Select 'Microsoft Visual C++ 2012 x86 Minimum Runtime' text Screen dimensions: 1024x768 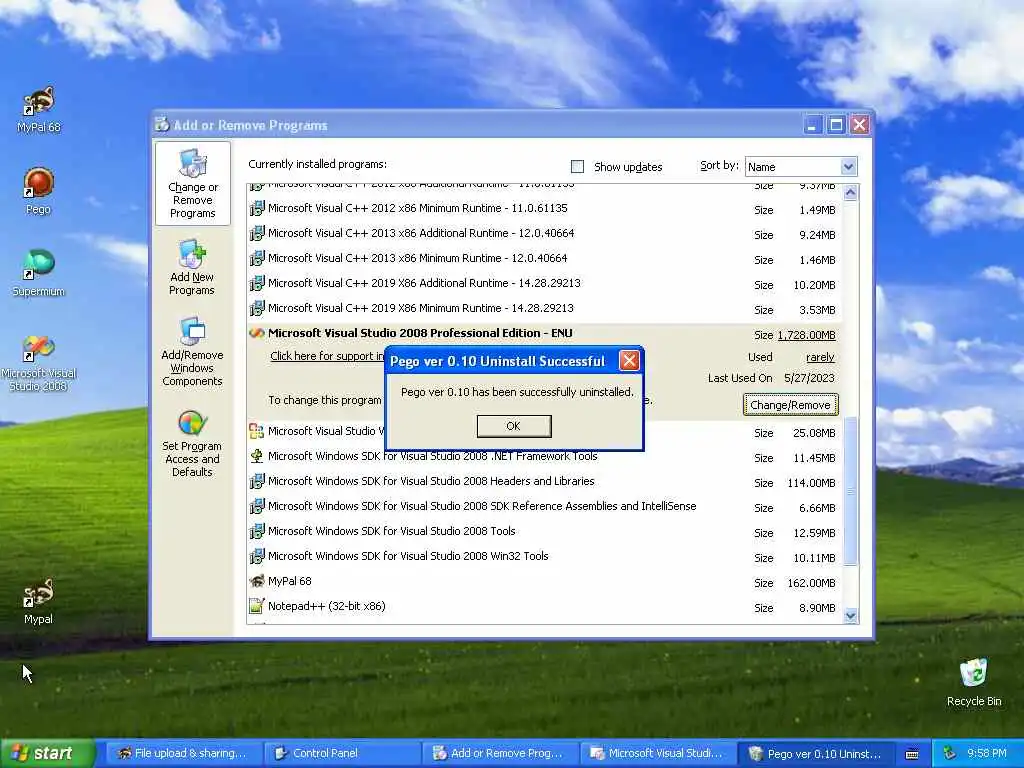(418, 208)
